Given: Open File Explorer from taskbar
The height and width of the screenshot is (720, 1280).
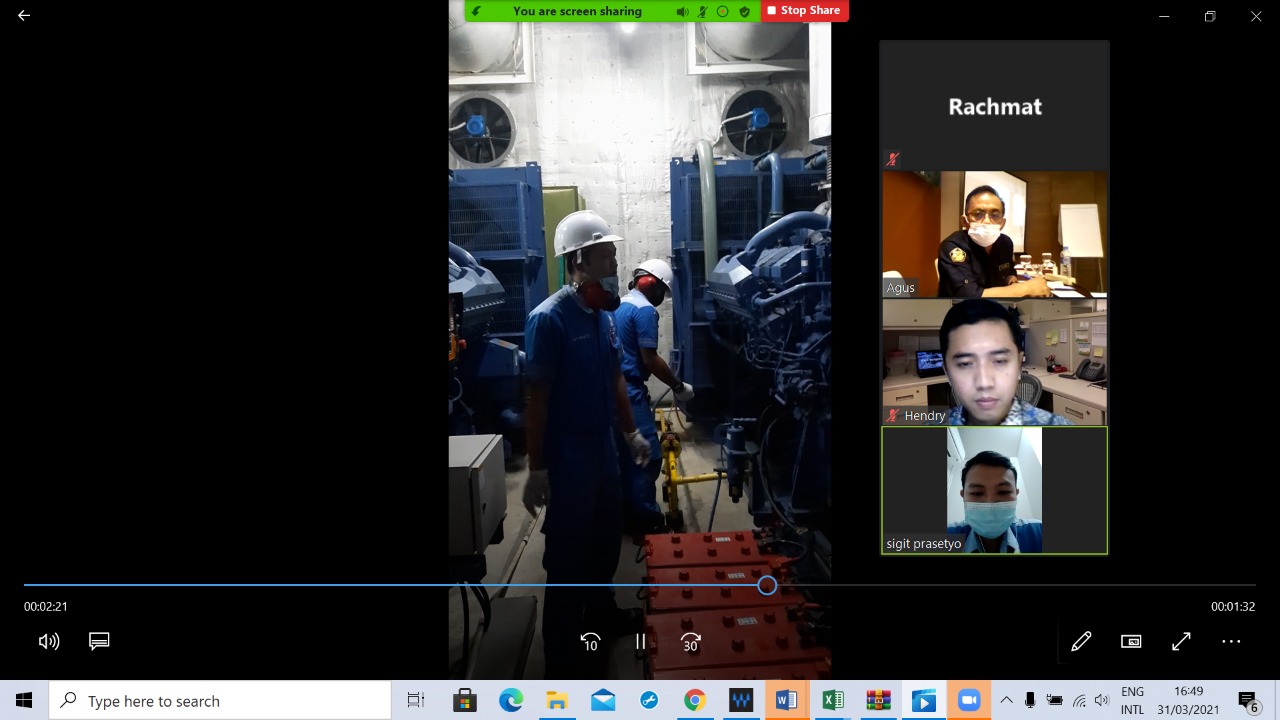Looking at the screenshot, I should 557,701.
